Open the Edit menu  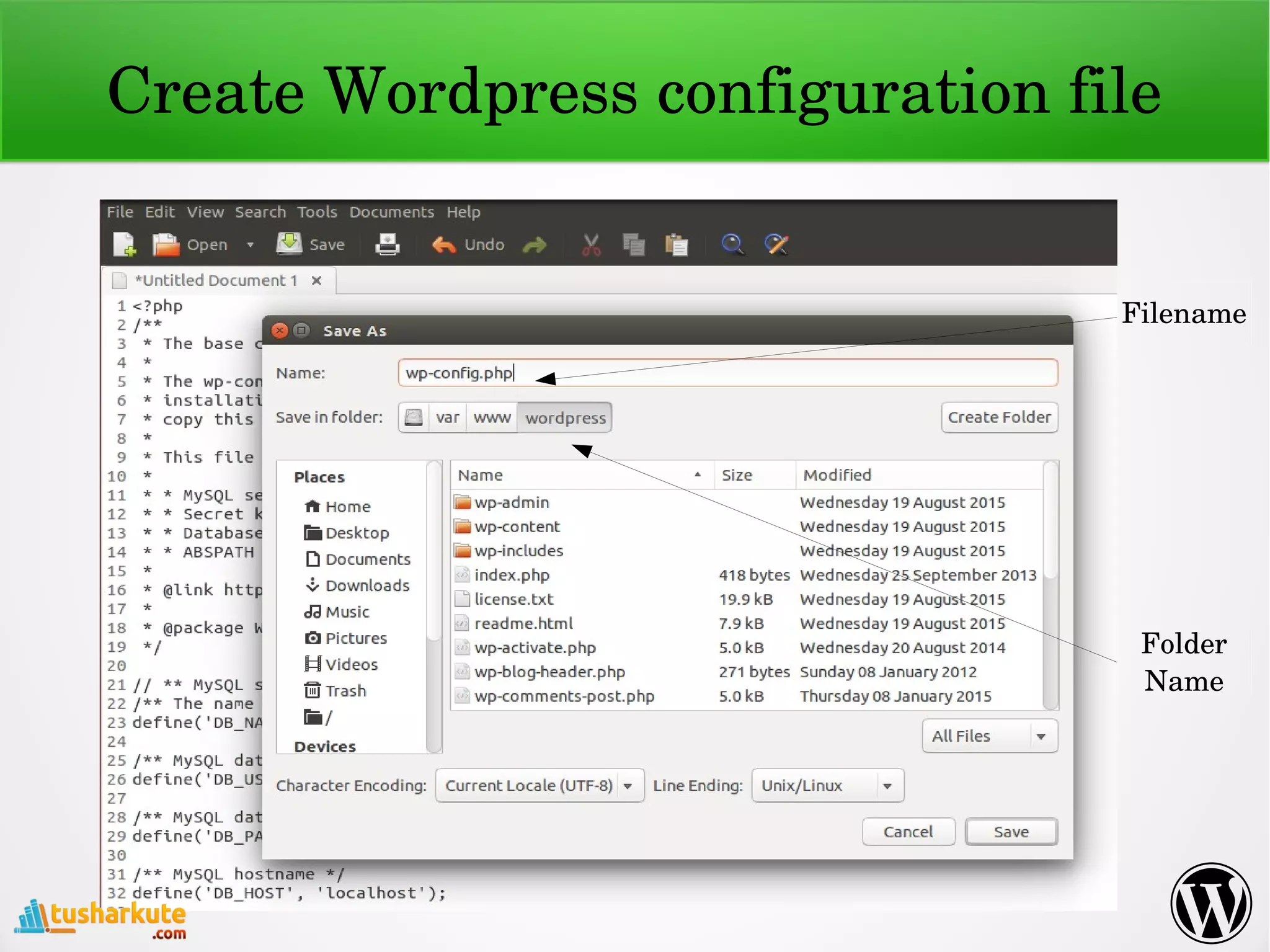tap(160, 212)
